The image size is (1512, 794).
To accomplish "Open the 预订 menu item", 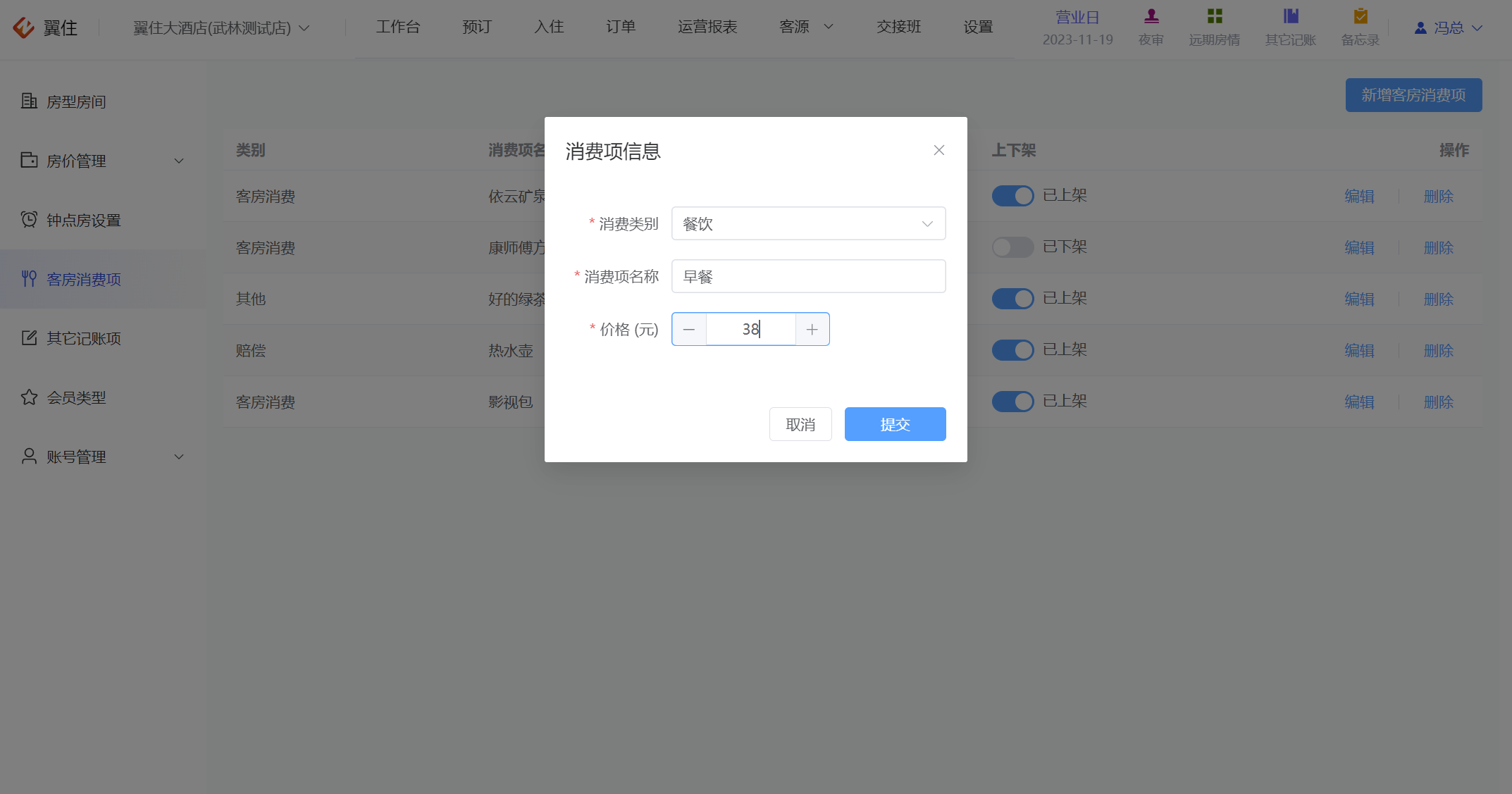I will (477, 27).
